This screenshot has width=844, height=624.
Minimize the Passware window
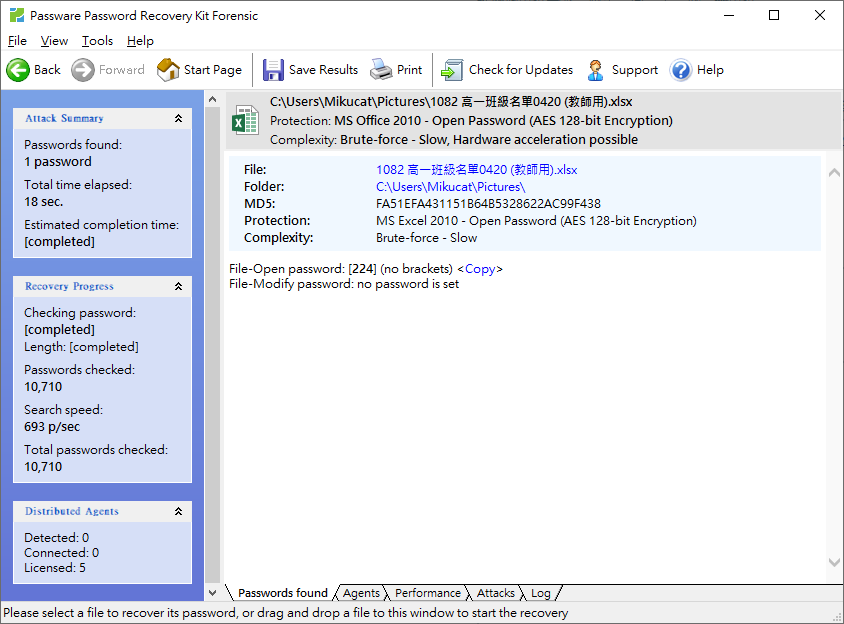coord(729,16)
